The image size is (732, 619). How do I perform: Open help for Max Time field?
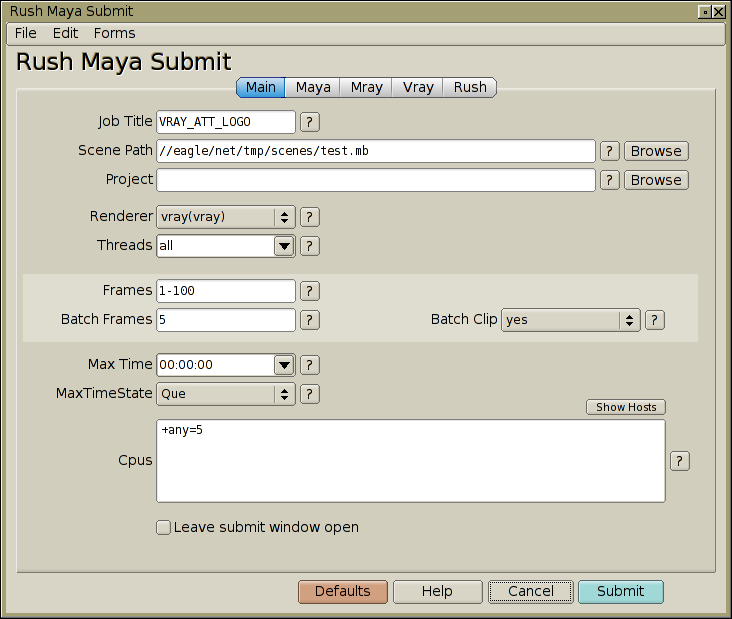point(310,365)
